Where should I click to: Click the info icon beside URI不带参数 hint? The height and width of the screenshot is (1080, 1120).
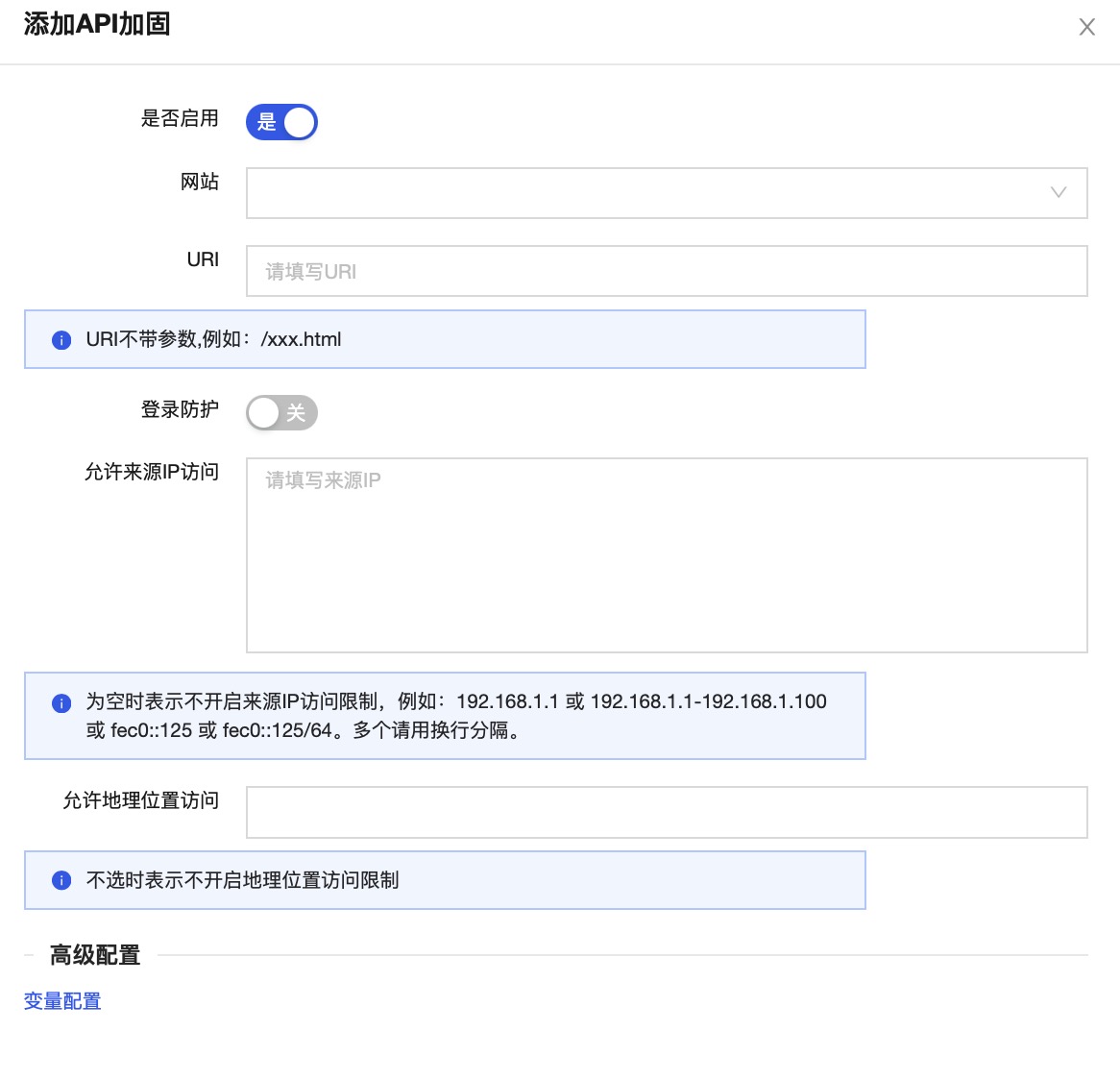tap(61, 340)
